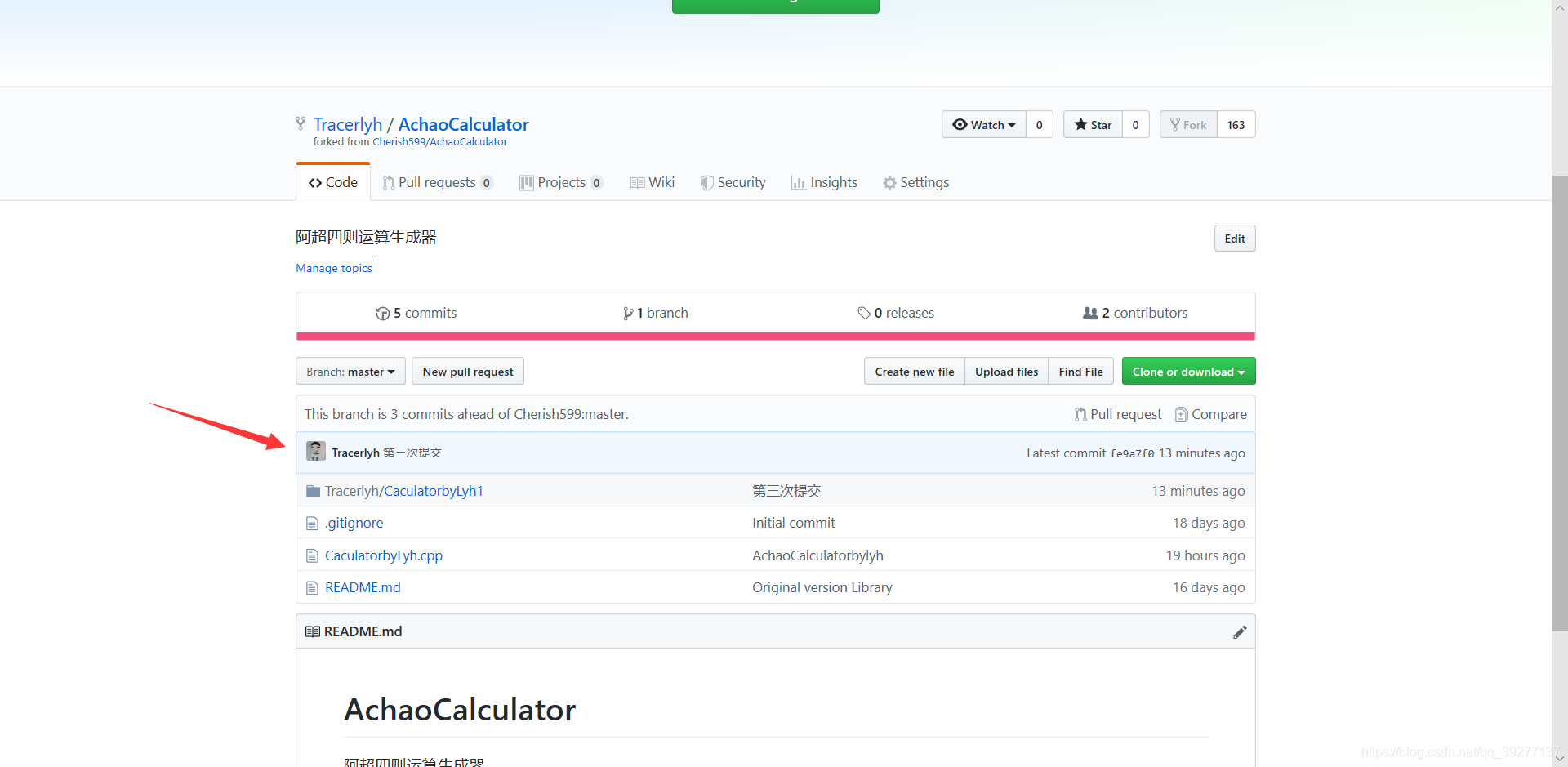View the 0 releases page
This screenshot has width=1568, height=767.
click(x=896, y=313)
